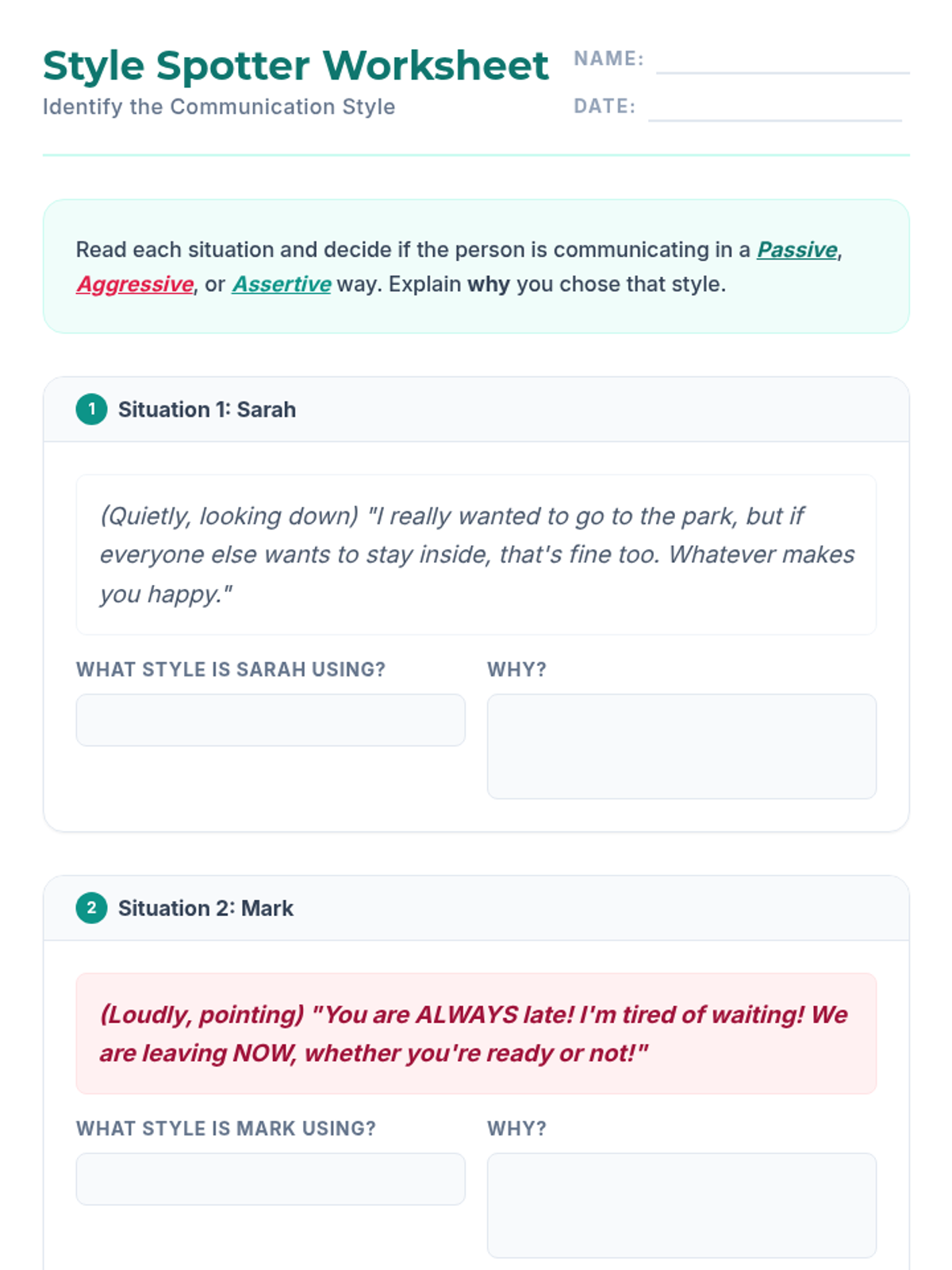952x1270 pixels.
Task: Click the WHAT STYLE IS SARAH USING label
Action: point(230,670)
